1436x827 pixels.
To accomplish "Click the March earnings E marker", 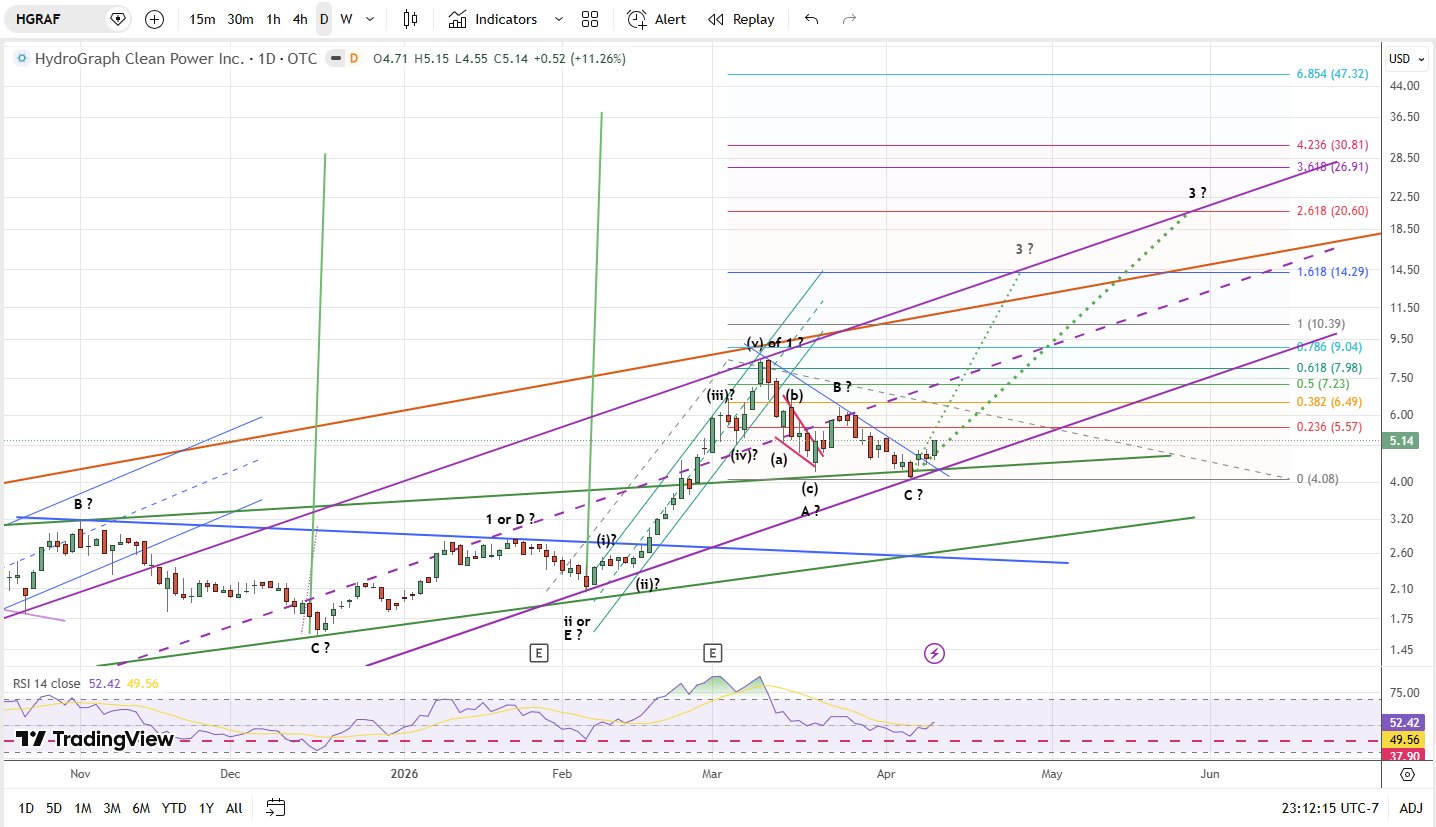I will tap(712, 653).
